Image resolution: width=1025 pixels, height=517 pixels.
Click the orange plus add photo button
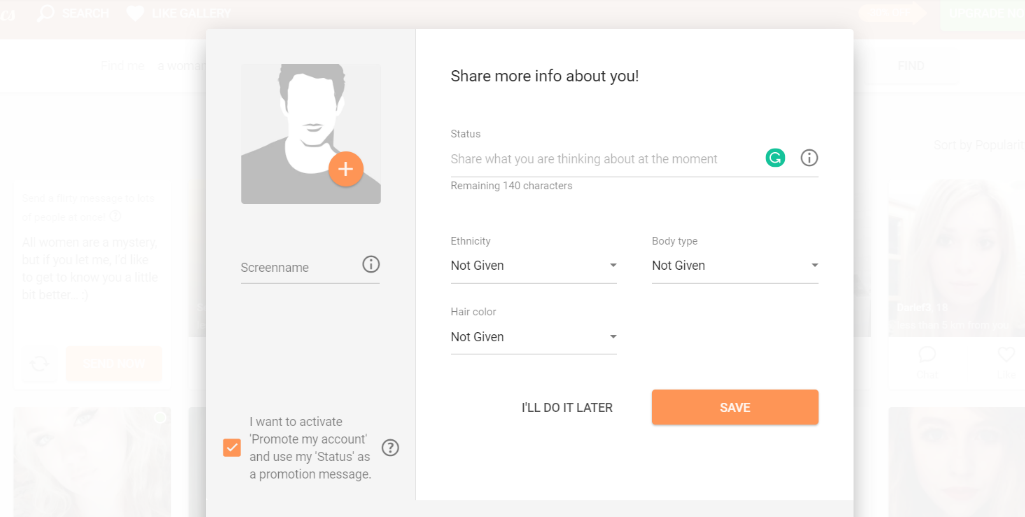(345, 169)
